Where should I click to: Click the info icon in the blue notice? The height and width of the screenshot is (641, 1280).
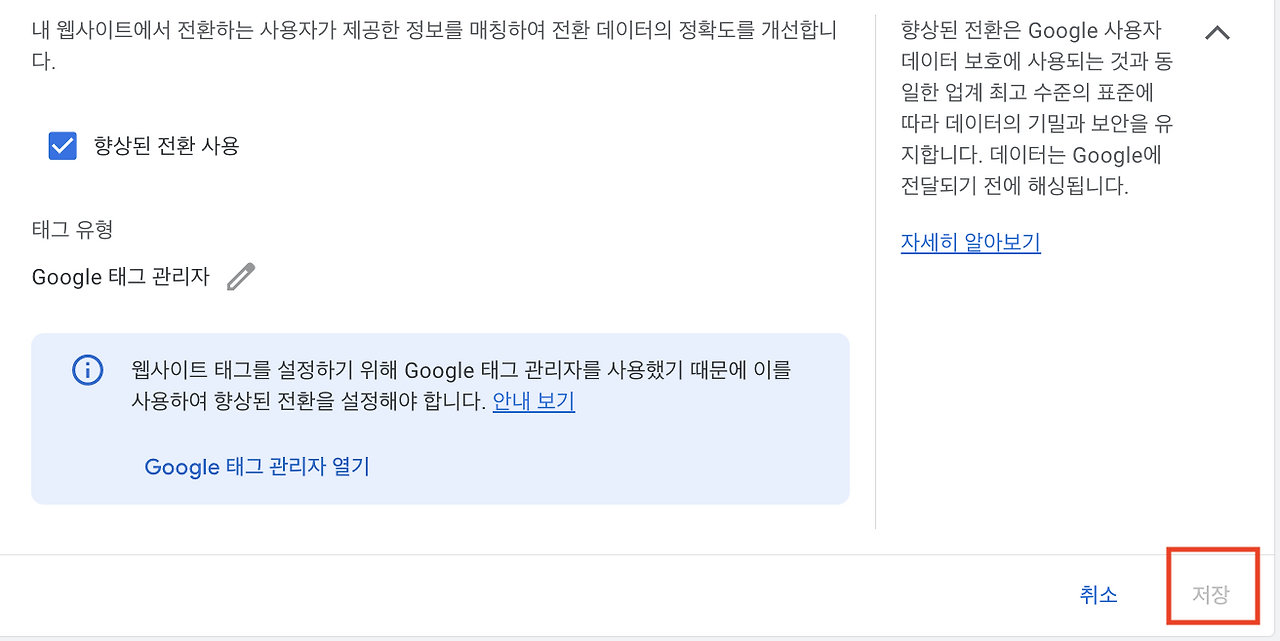click(87, 370)
